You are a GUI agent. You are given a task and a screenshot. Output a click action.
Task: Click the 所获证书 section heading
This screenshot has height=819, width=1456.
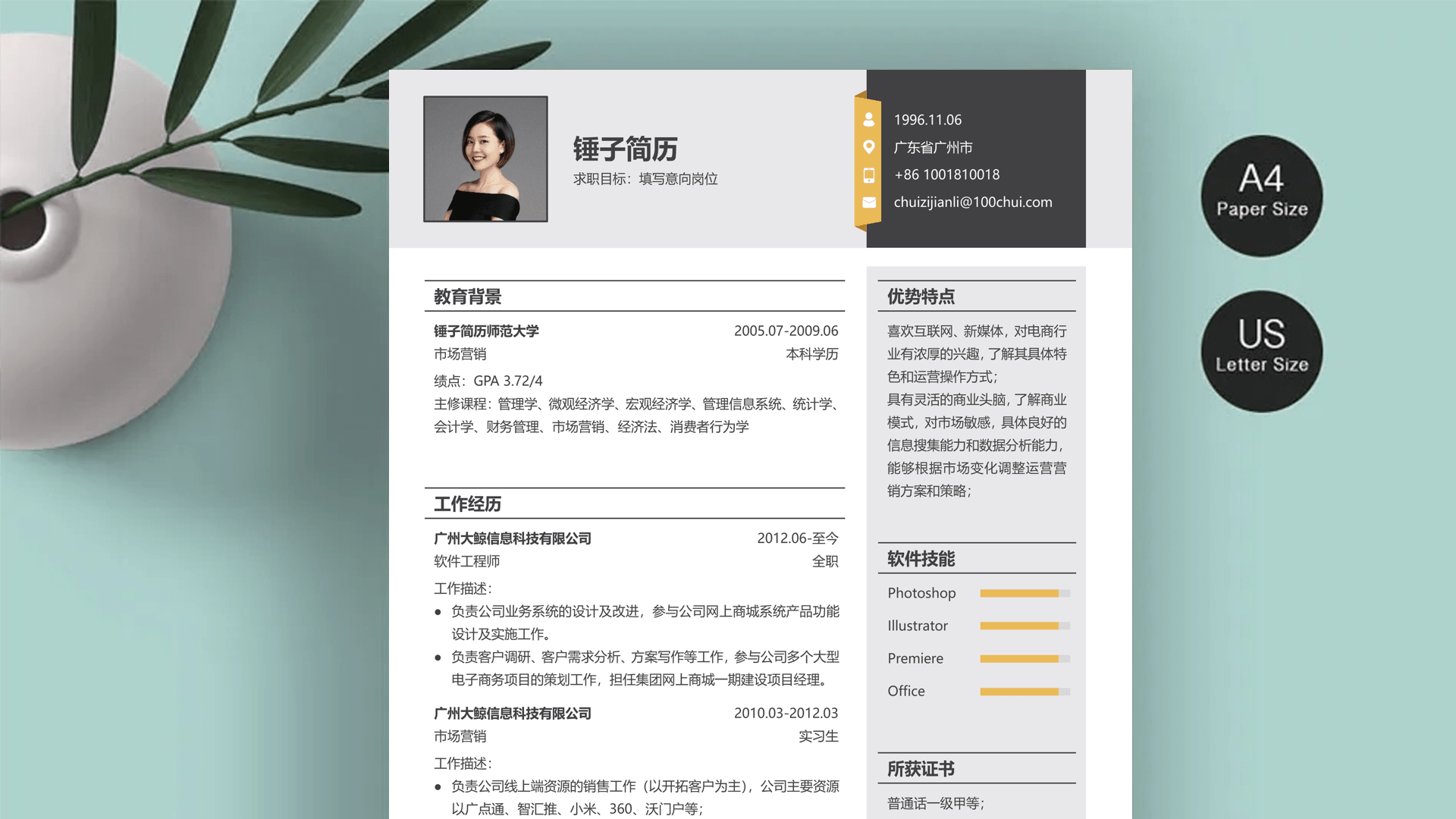coord(921,769)
